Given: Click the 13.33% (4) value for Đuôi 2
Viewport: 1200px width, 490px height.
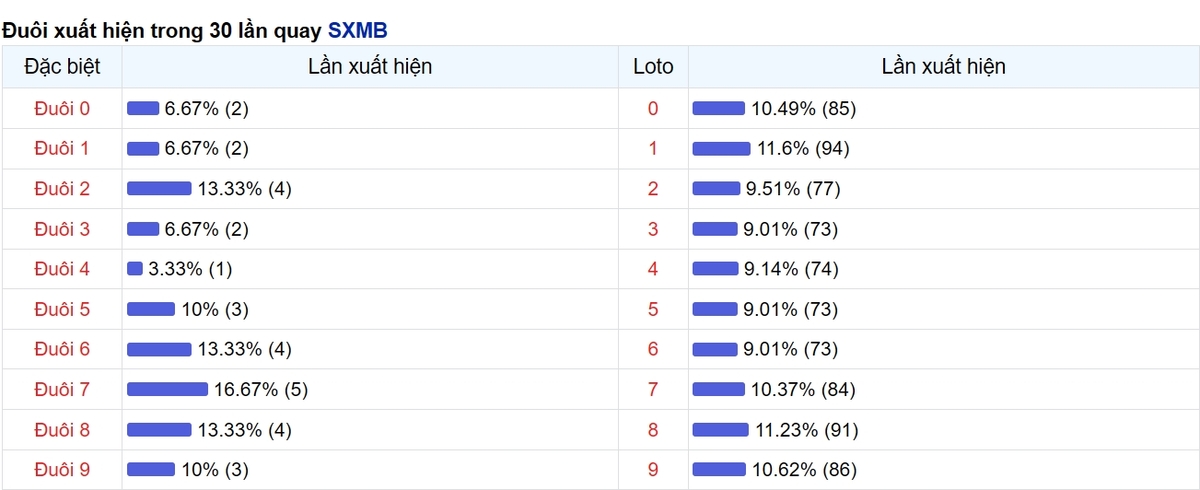Looking at the screenshot, I should pos(245,188).
